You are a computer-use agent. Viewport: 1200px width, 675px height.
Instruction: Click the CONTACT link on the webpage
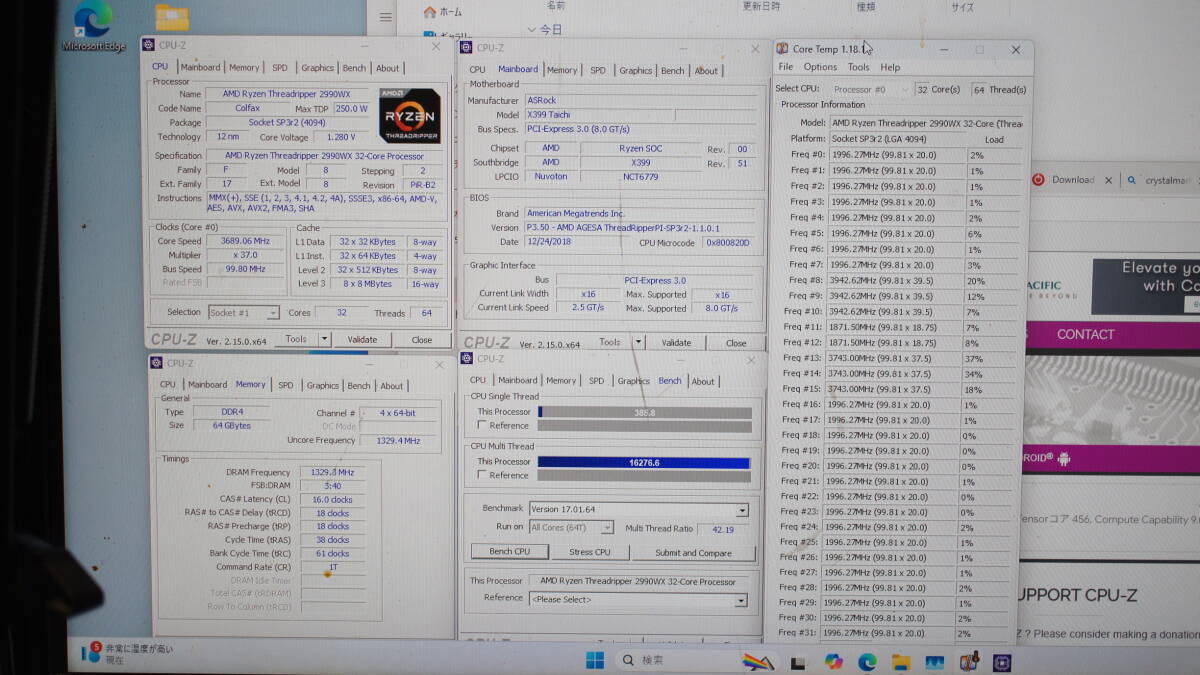1085,335
